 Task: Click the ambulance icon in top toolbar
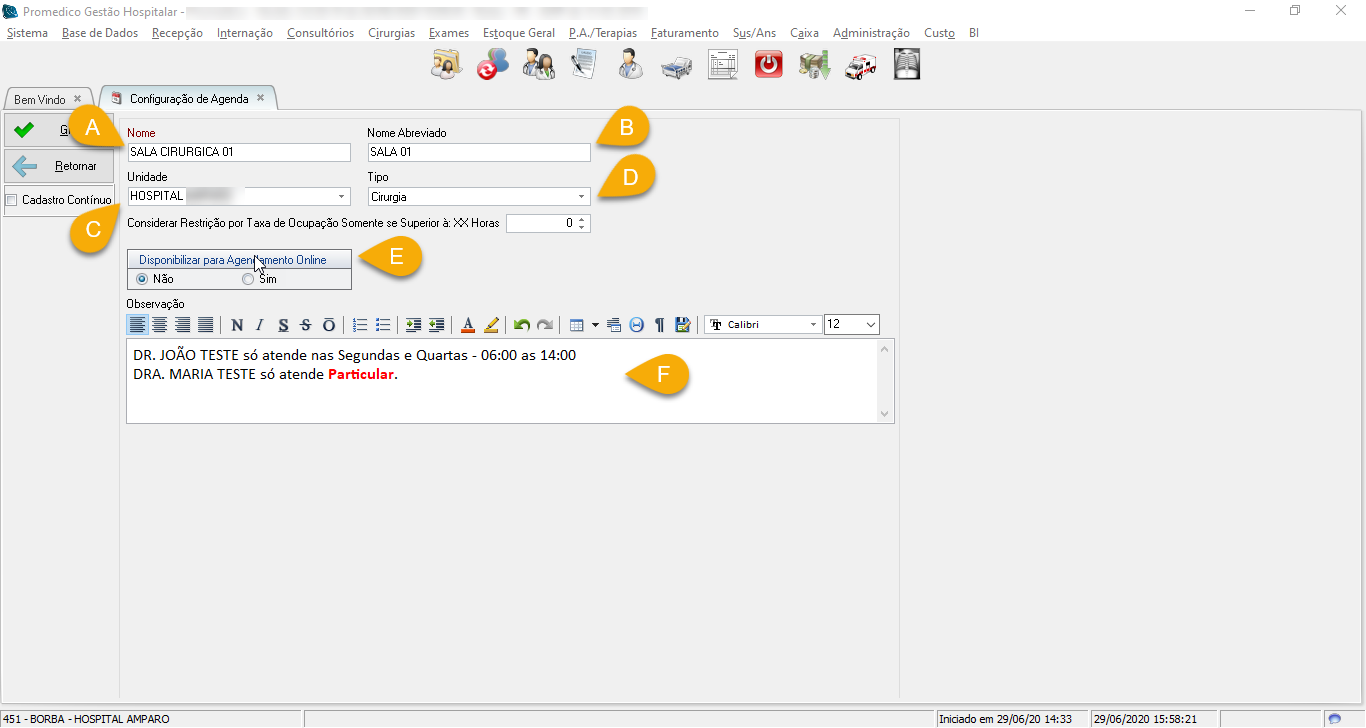click(860, 66)
